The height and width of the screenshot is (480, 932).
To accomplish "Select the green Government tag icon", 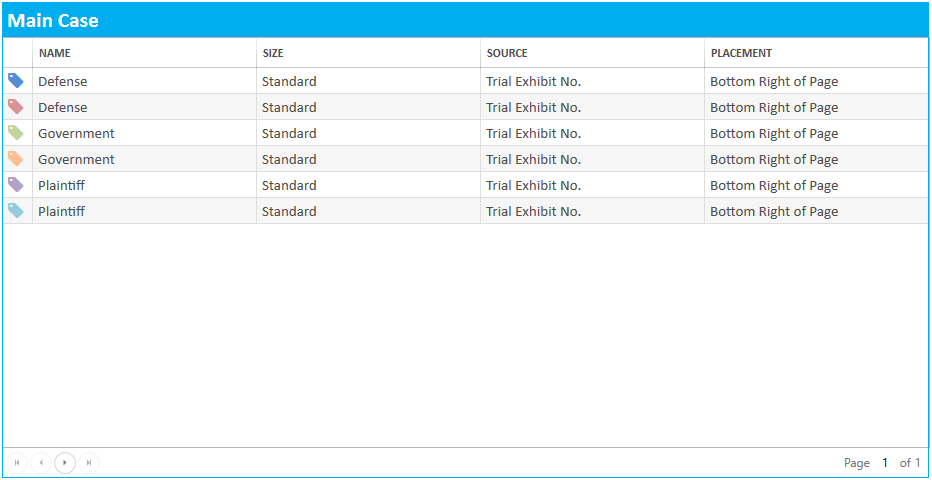I will tap(16, 133).
